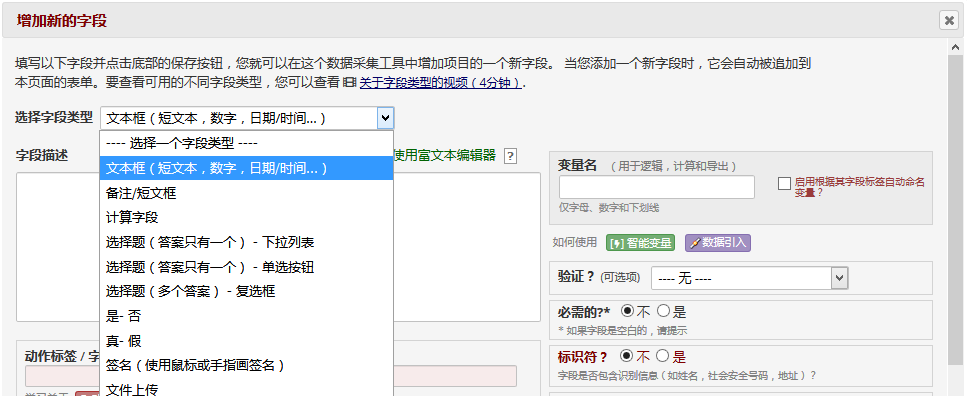Select 选择题 下拉列表 option
Screen dimensions: 967x396
[x=246, y=242]
